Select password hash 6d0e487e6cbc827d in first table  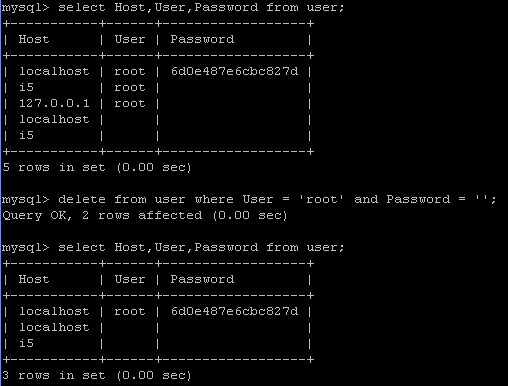[x=234, y=71]
